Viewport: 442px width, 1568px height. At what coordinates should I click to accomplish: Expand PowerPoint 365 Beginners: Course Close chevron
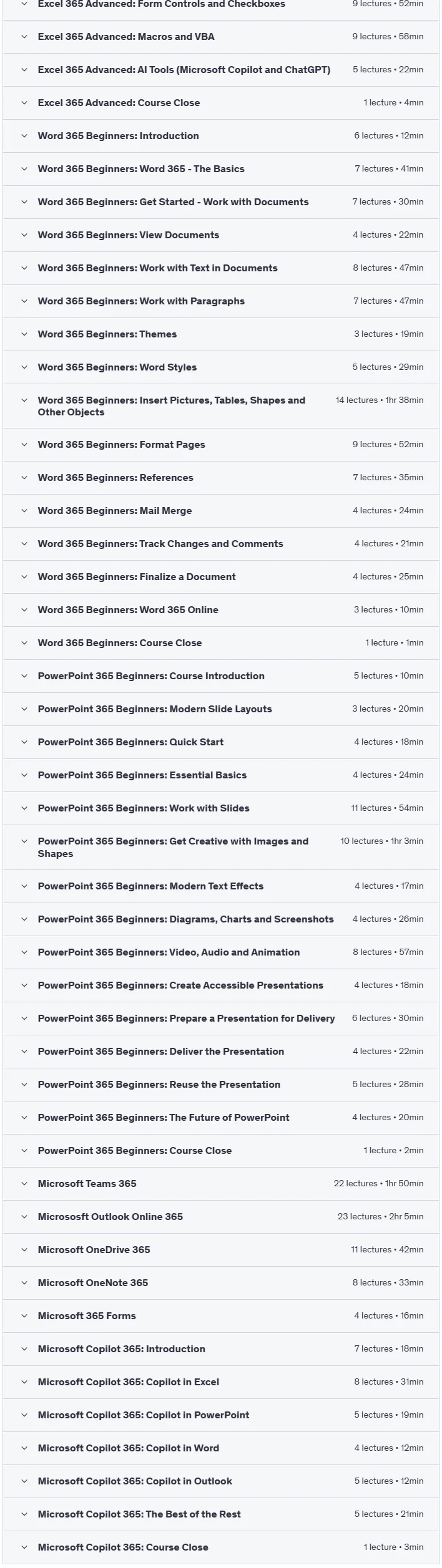click(x=24, y=1151)
